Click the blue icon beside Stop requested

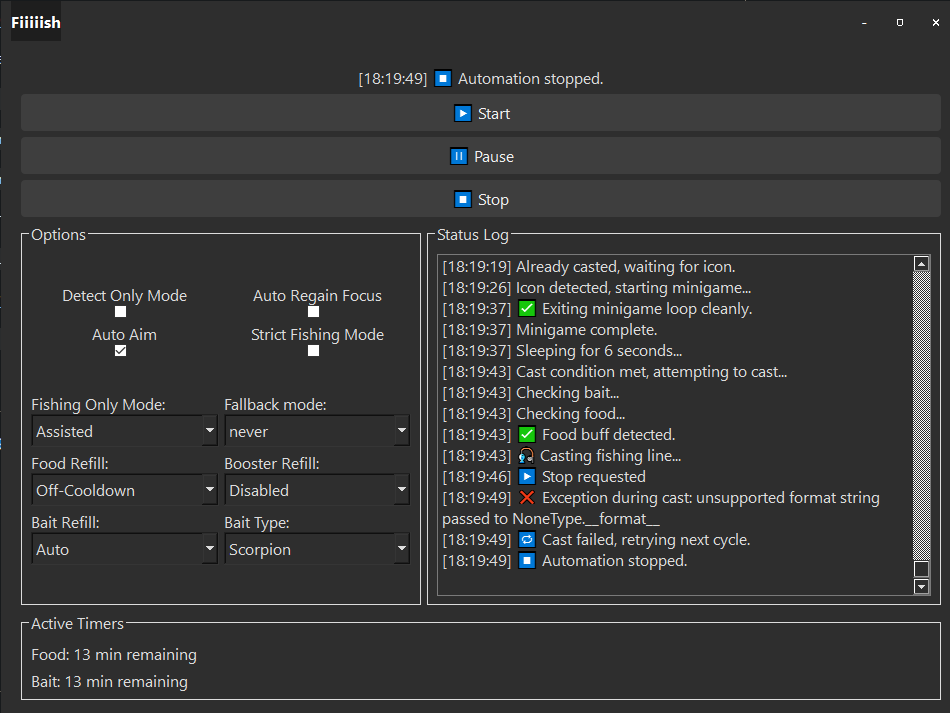pyautogui.click(x=527, y=477)
